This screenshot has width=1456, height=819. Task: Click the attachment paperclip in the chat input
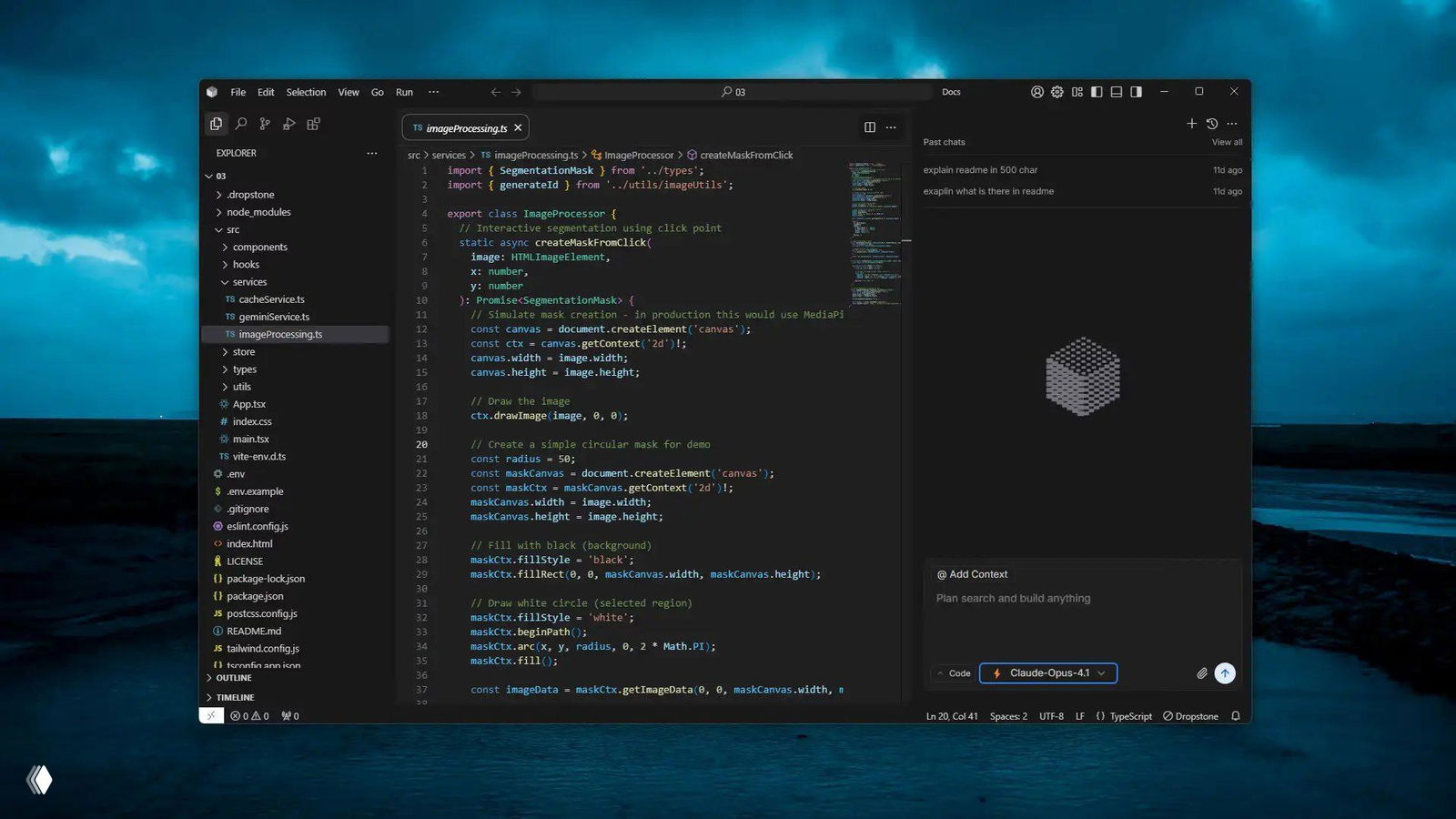(x=1202, y=673)
